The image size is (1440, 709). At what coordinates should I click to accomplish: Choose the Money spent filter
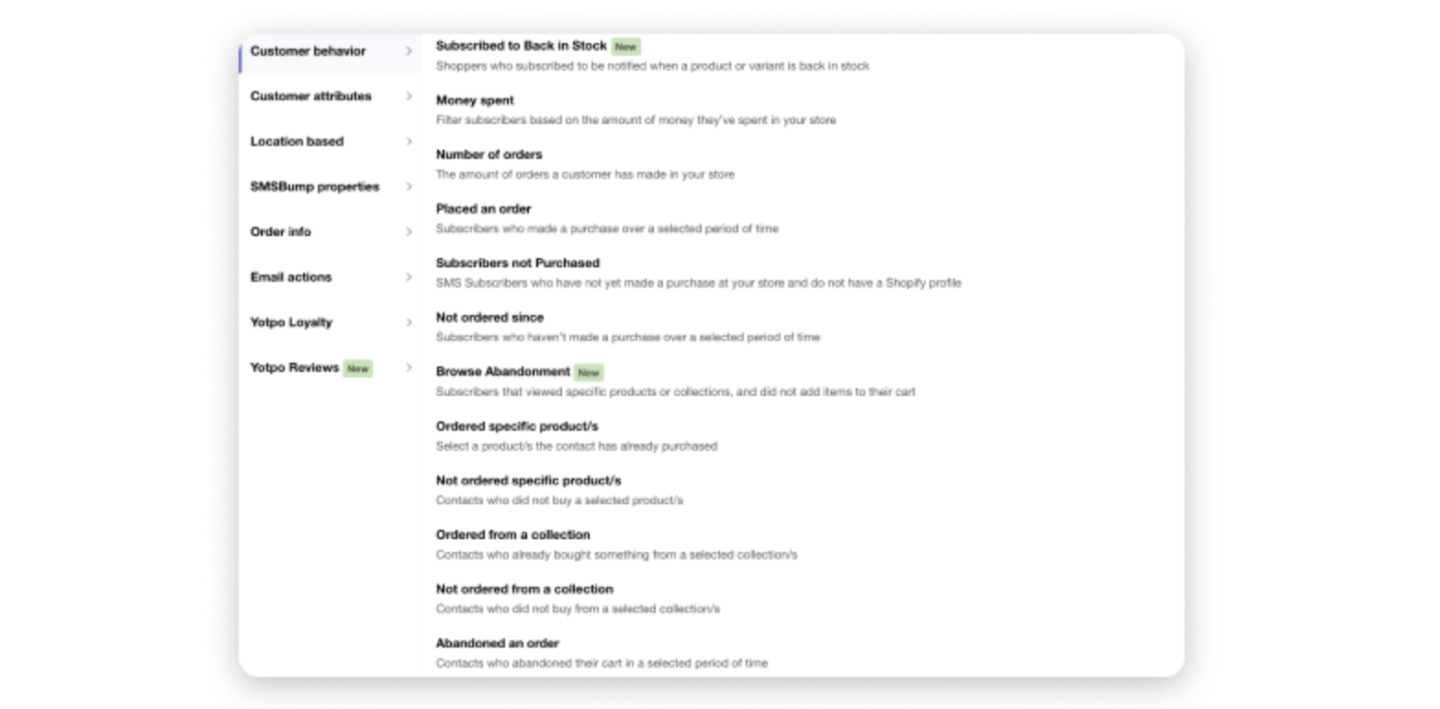[x=474, y=100]
